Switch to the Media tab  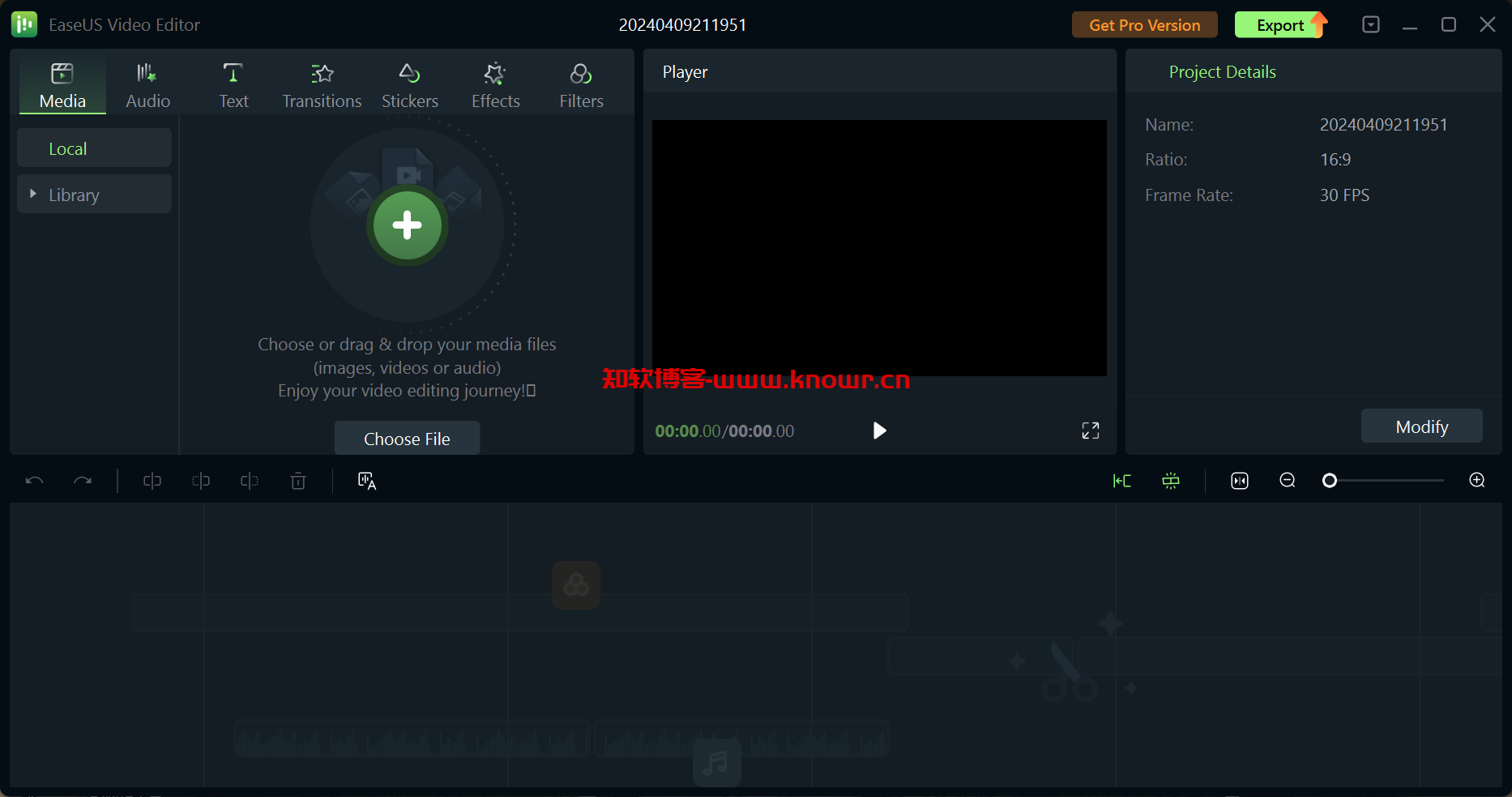tap(62, 85)
